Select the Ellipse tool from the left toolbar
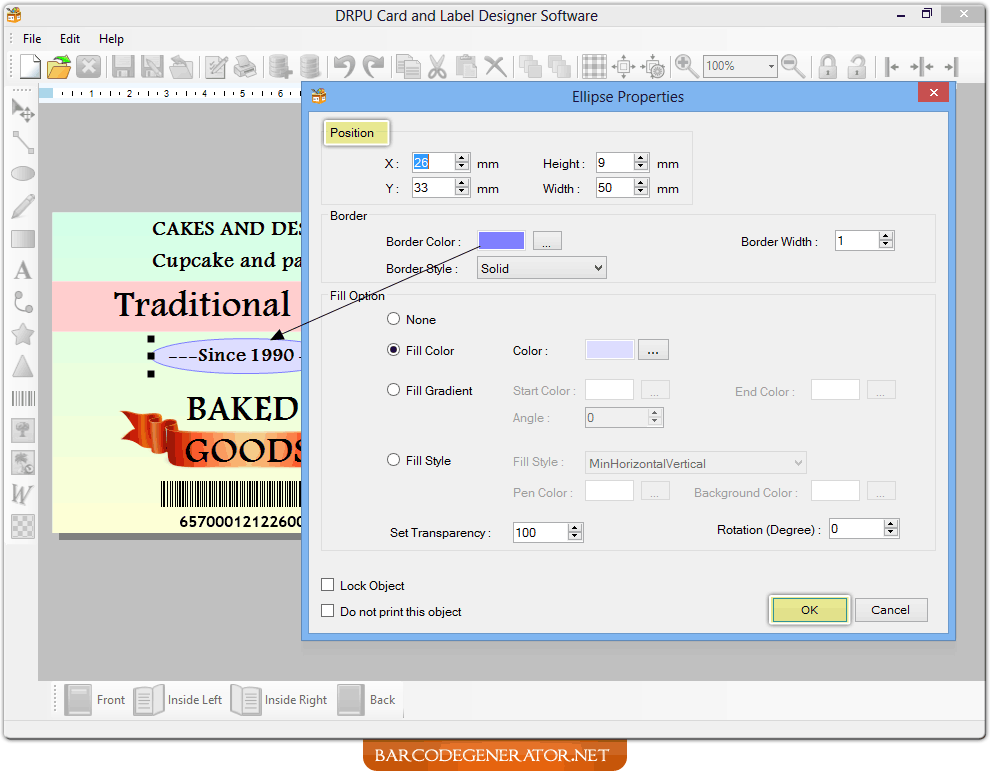The image size is (990, 771). [x=22, y=173]
